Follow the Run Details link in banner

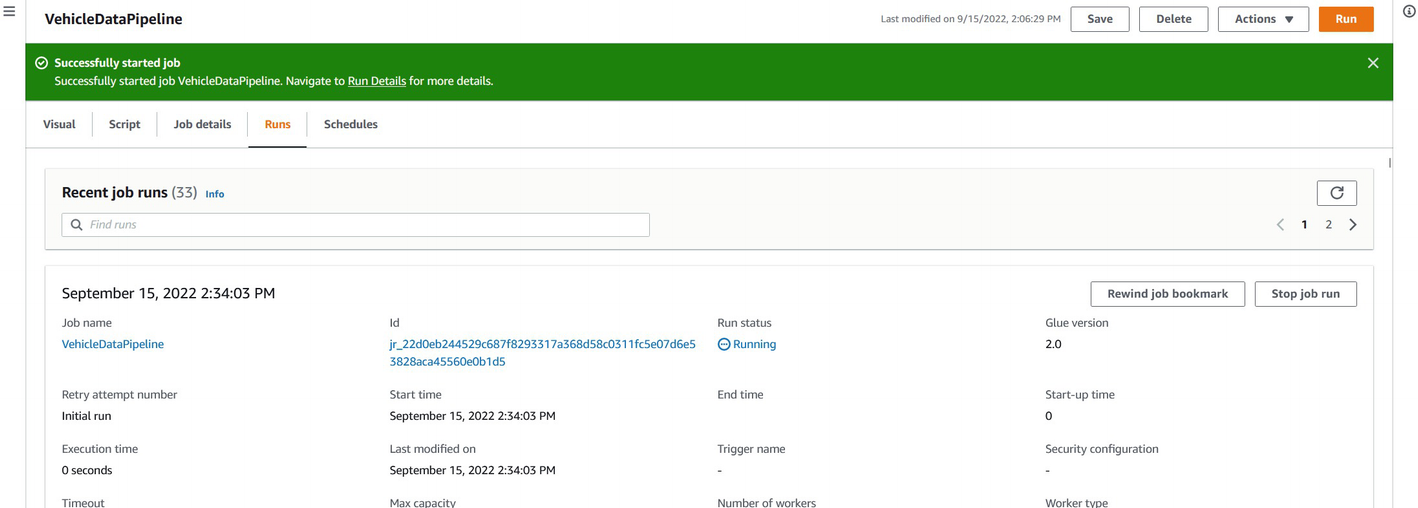coord(376,81)
